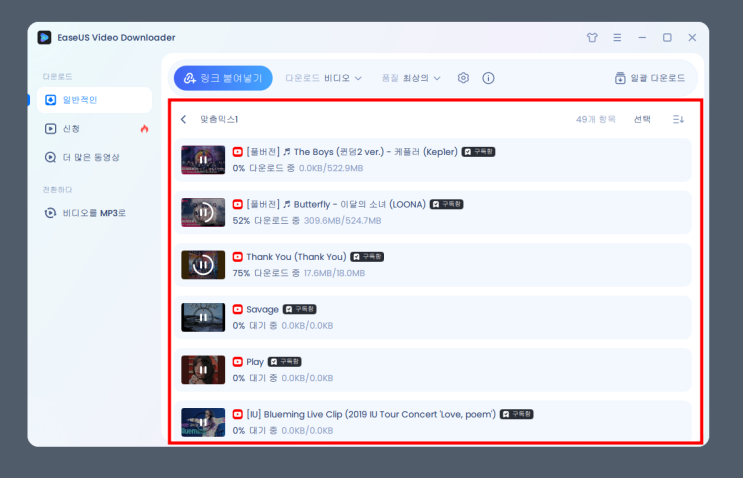Click the 맞춤믹스1 playlist name

click(x=219, y=119)
